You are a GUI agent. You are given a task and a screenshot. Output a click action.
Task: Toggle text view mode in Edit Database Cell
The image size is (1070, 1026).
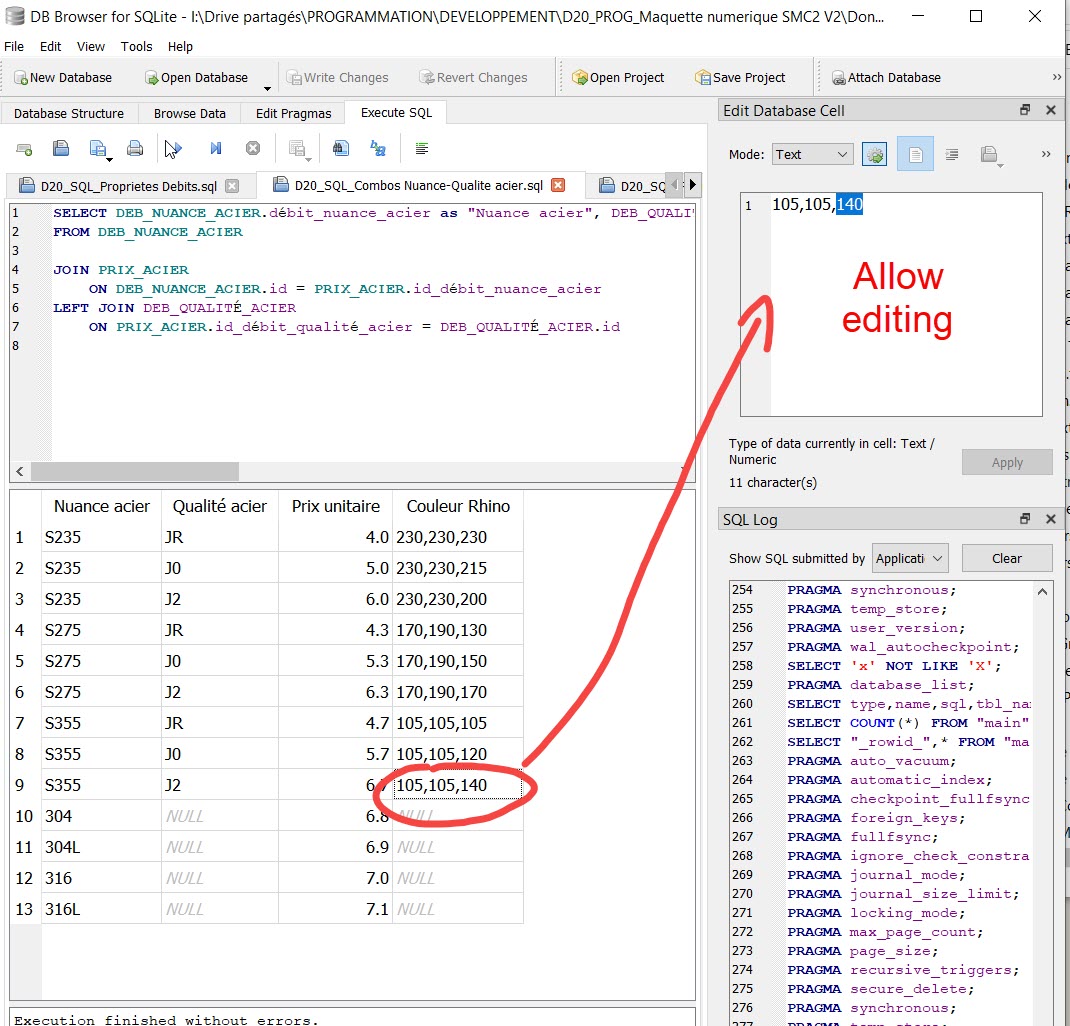coord(915,154)
